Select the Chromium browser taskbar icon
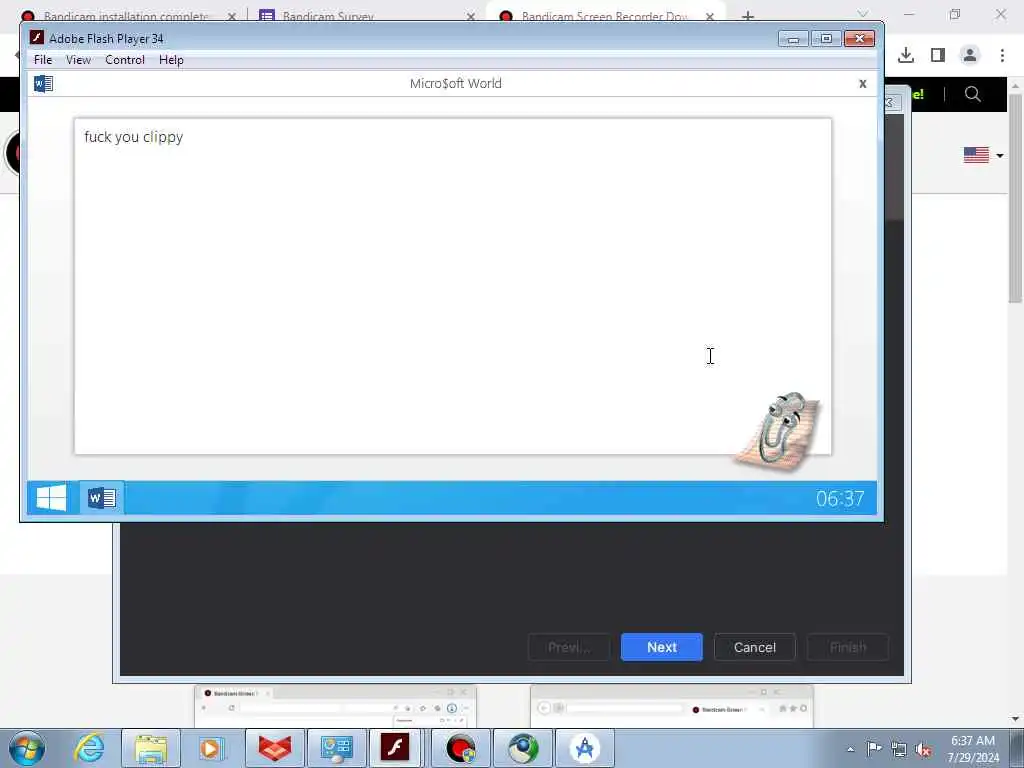The height and width of the screenshot is (768, 1024). (x=523, y=748)
